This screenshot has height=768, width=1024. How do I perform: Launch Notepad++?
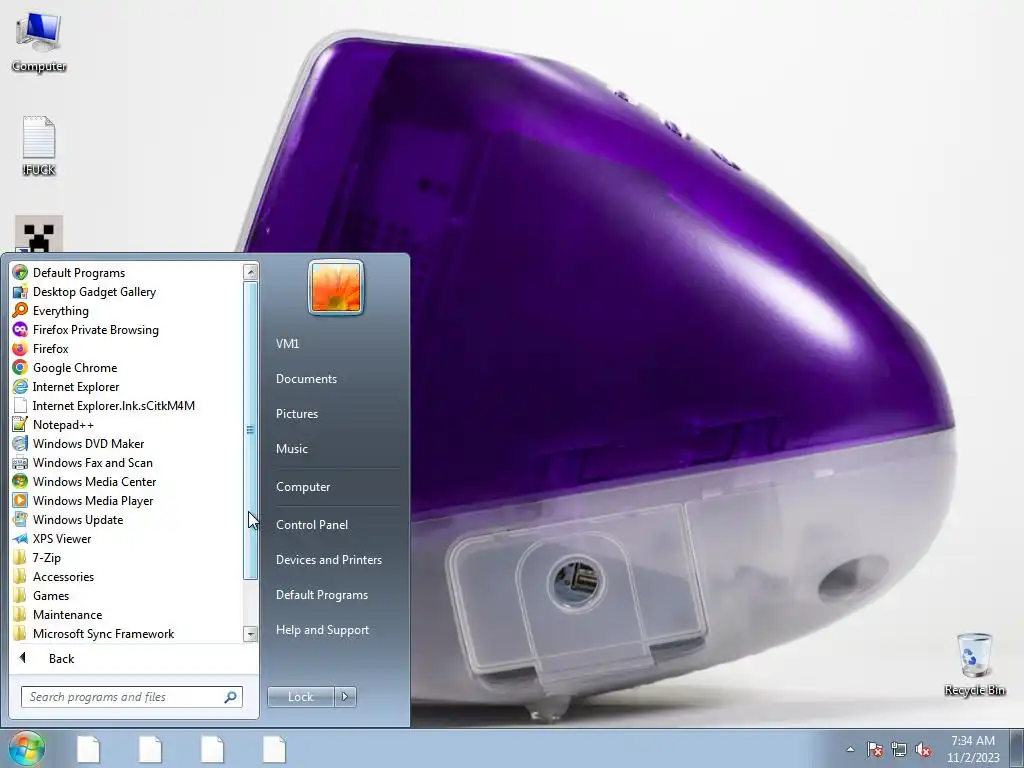coord(63,424)
